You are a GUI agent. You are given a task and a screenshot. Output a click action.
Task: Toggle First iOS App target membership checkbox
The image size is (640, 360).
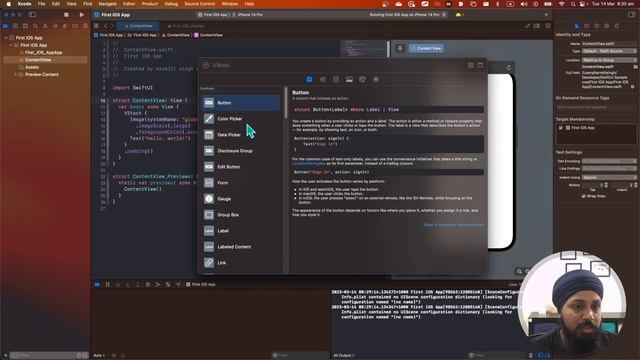[x=561, y=128]
